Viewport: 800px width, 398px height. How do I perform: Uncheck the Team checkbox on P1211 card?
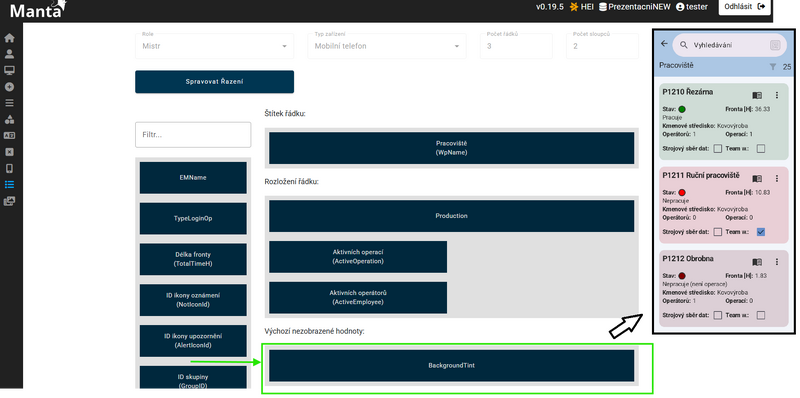point(761,232)
